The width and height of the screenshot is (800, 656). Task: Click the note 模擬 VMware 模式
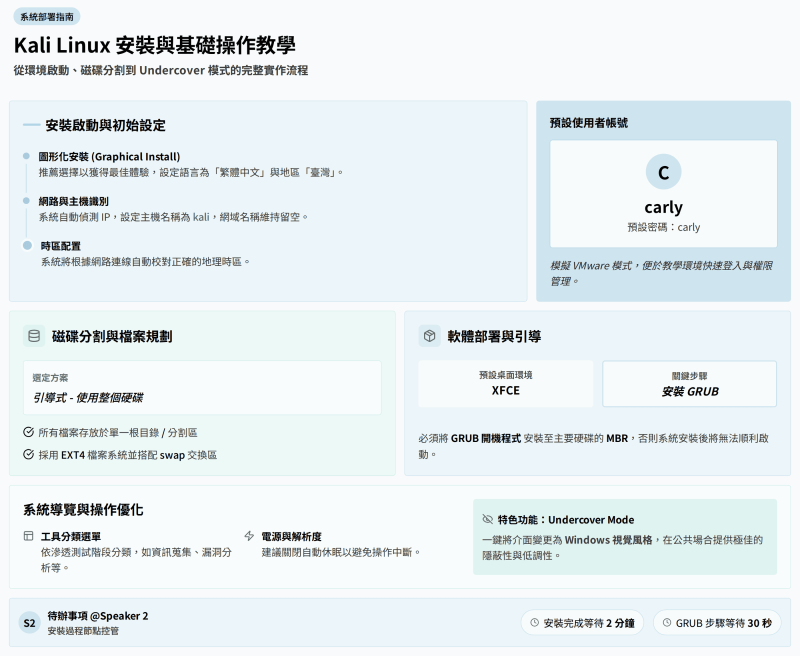pos(661,273)
